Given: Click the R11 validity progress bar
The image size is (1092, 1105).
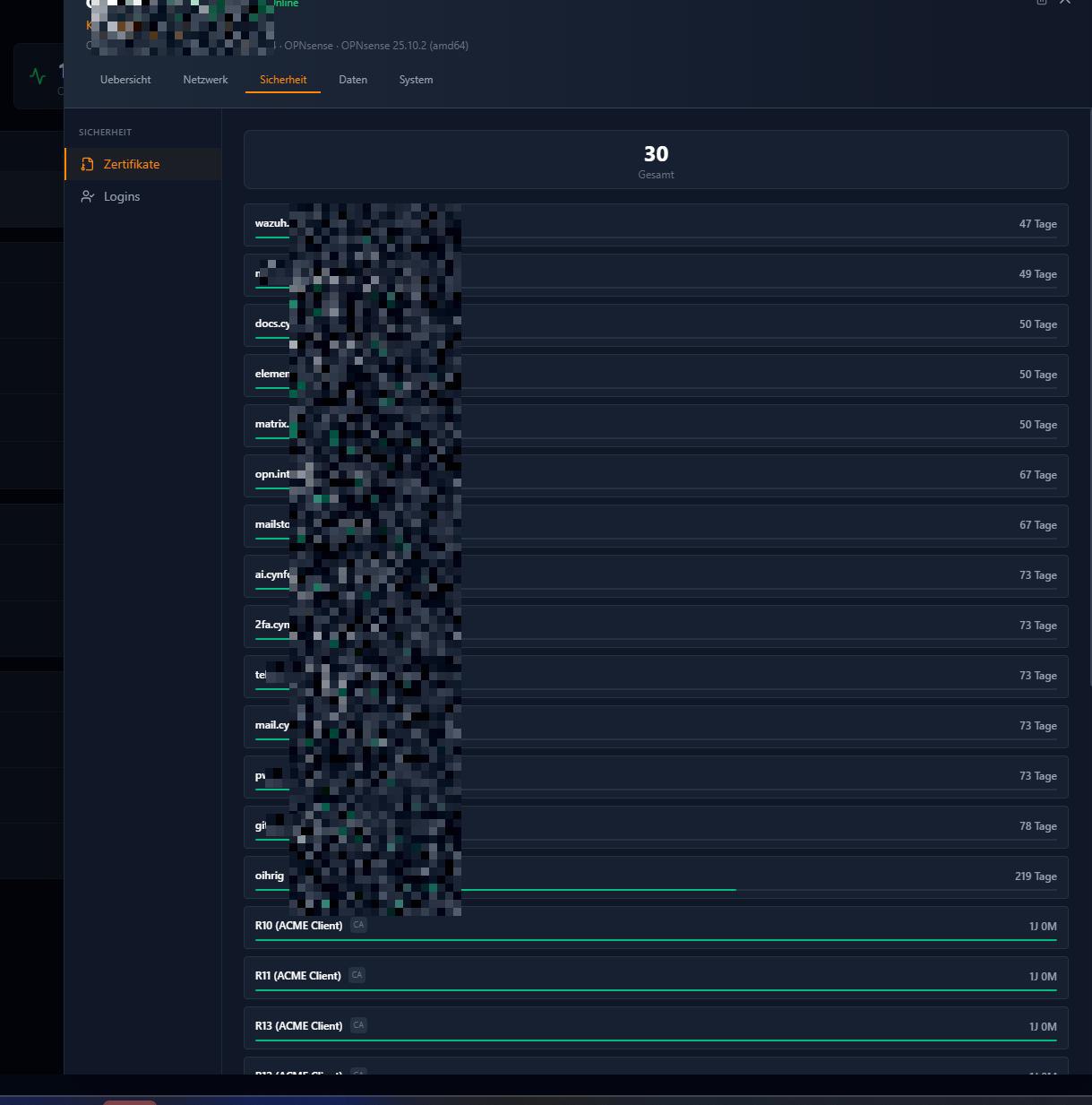Looking at the screenshot, I should (x=656, y=990).
